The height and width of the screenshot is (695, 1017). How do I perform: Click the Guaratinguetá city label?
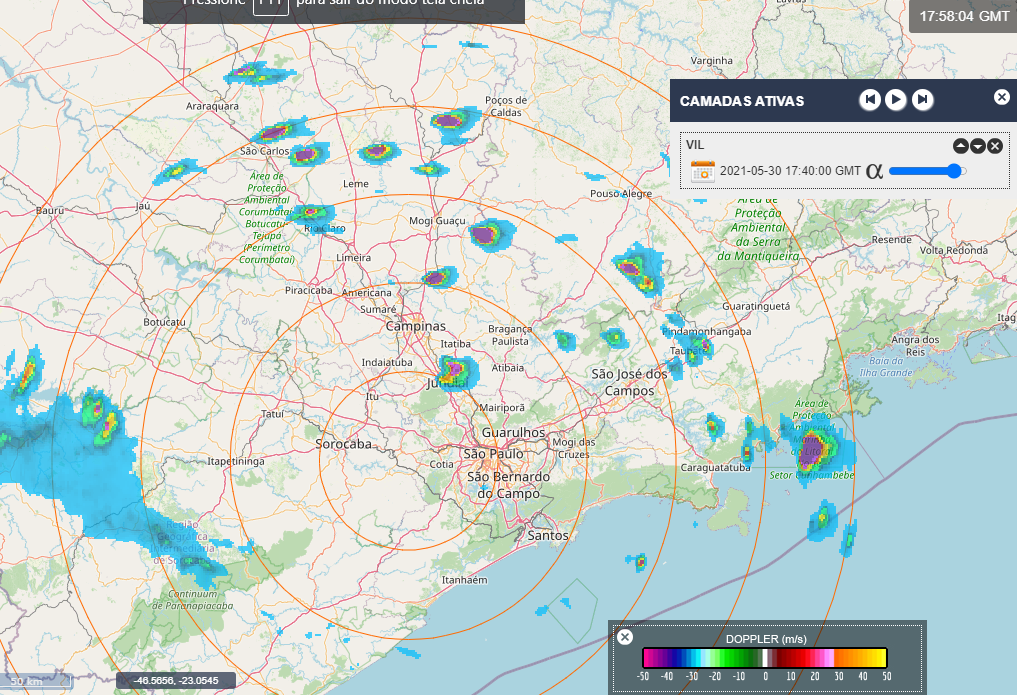point(756,307)
